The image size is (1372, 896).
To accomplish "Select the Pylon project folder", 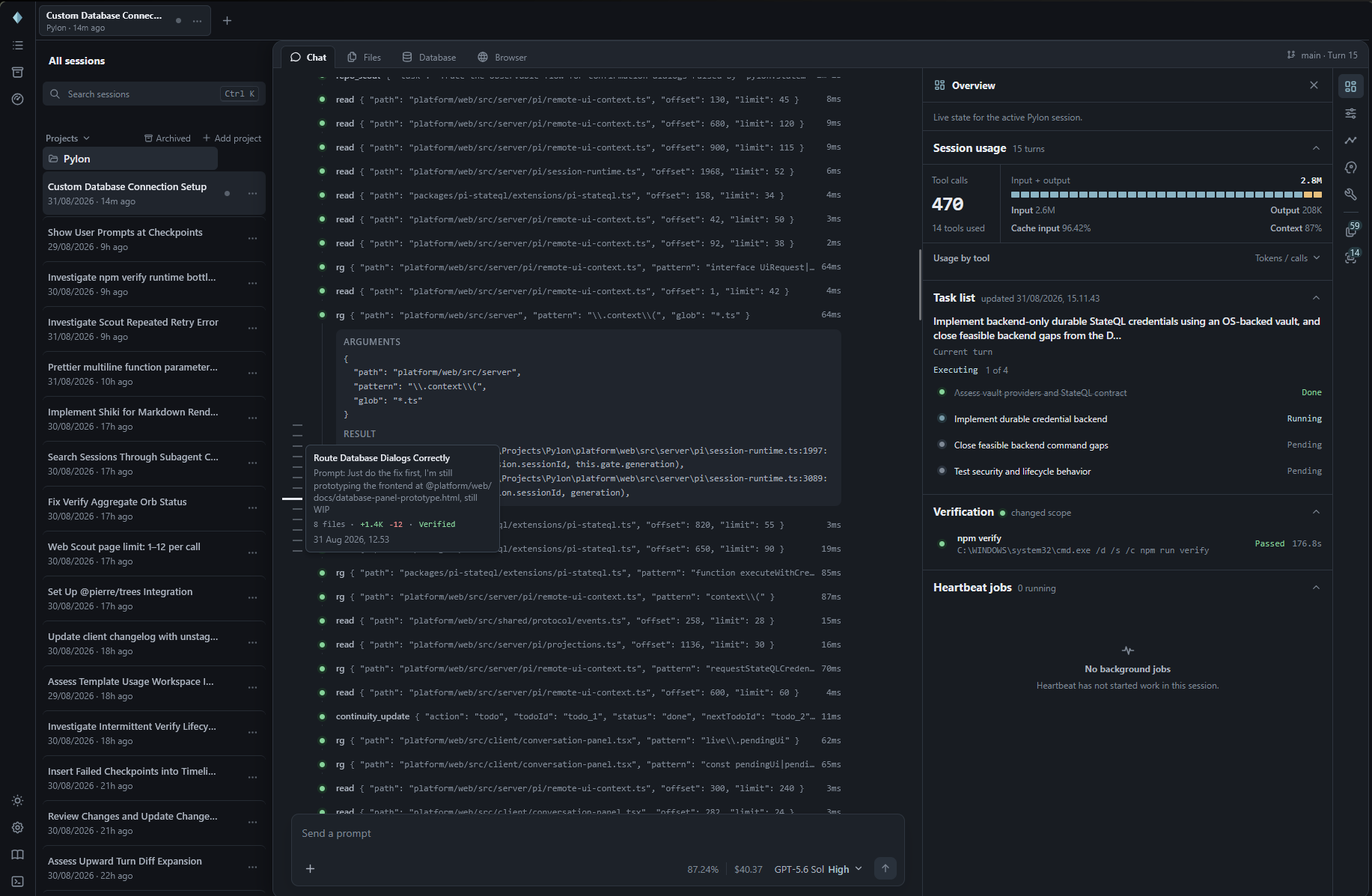I will click(x=130, y=159).
